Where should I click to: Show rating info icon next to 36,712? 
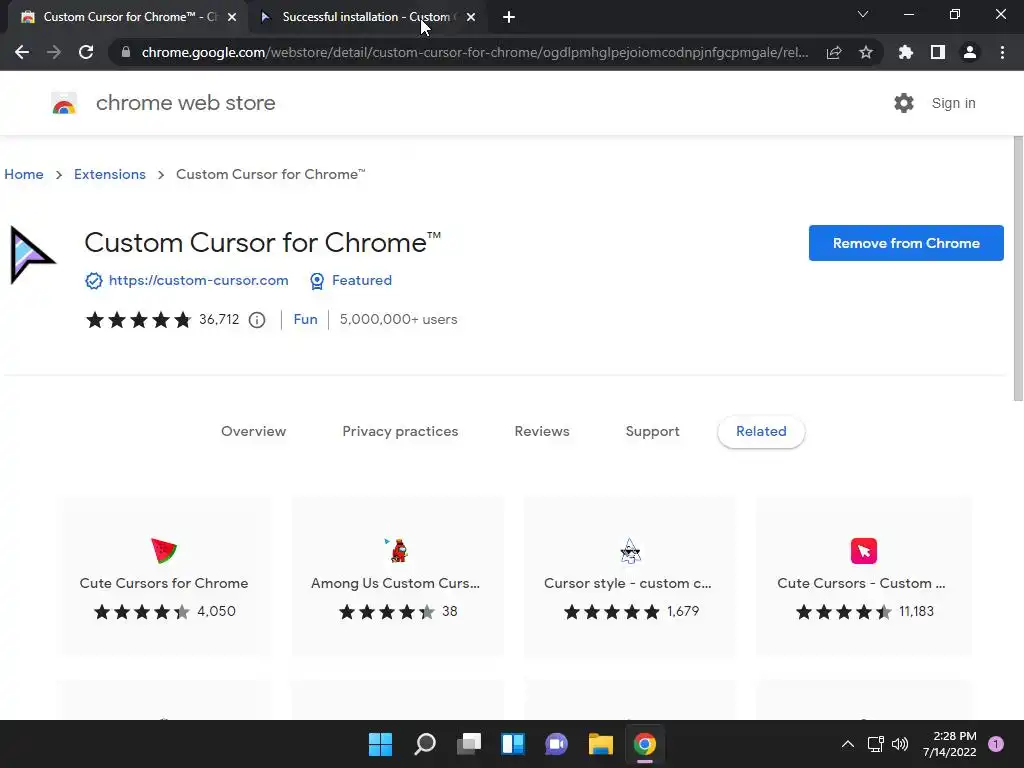[257, 320]
